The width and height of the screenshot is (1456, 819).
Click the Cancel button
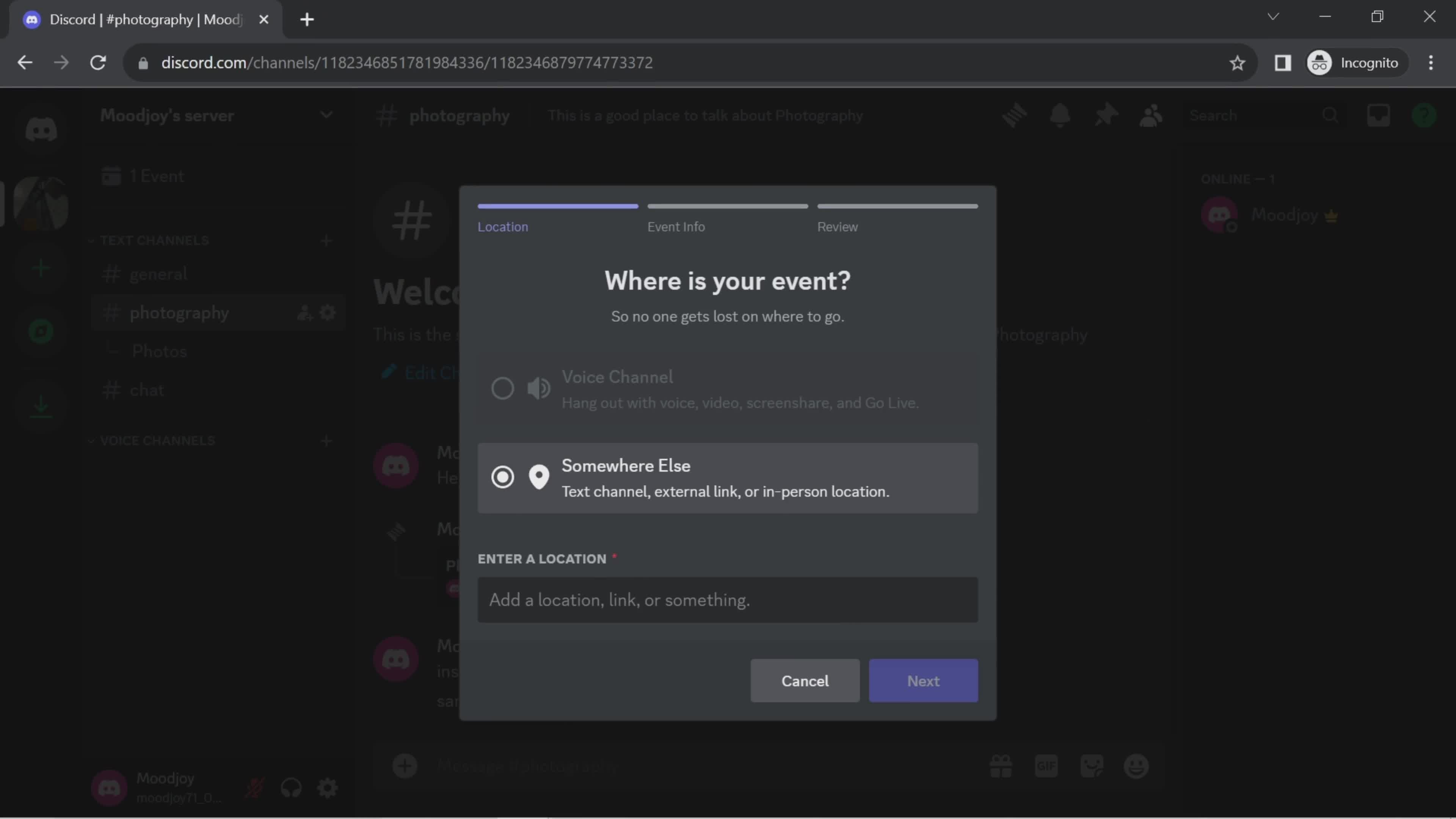tap(805, 681)
